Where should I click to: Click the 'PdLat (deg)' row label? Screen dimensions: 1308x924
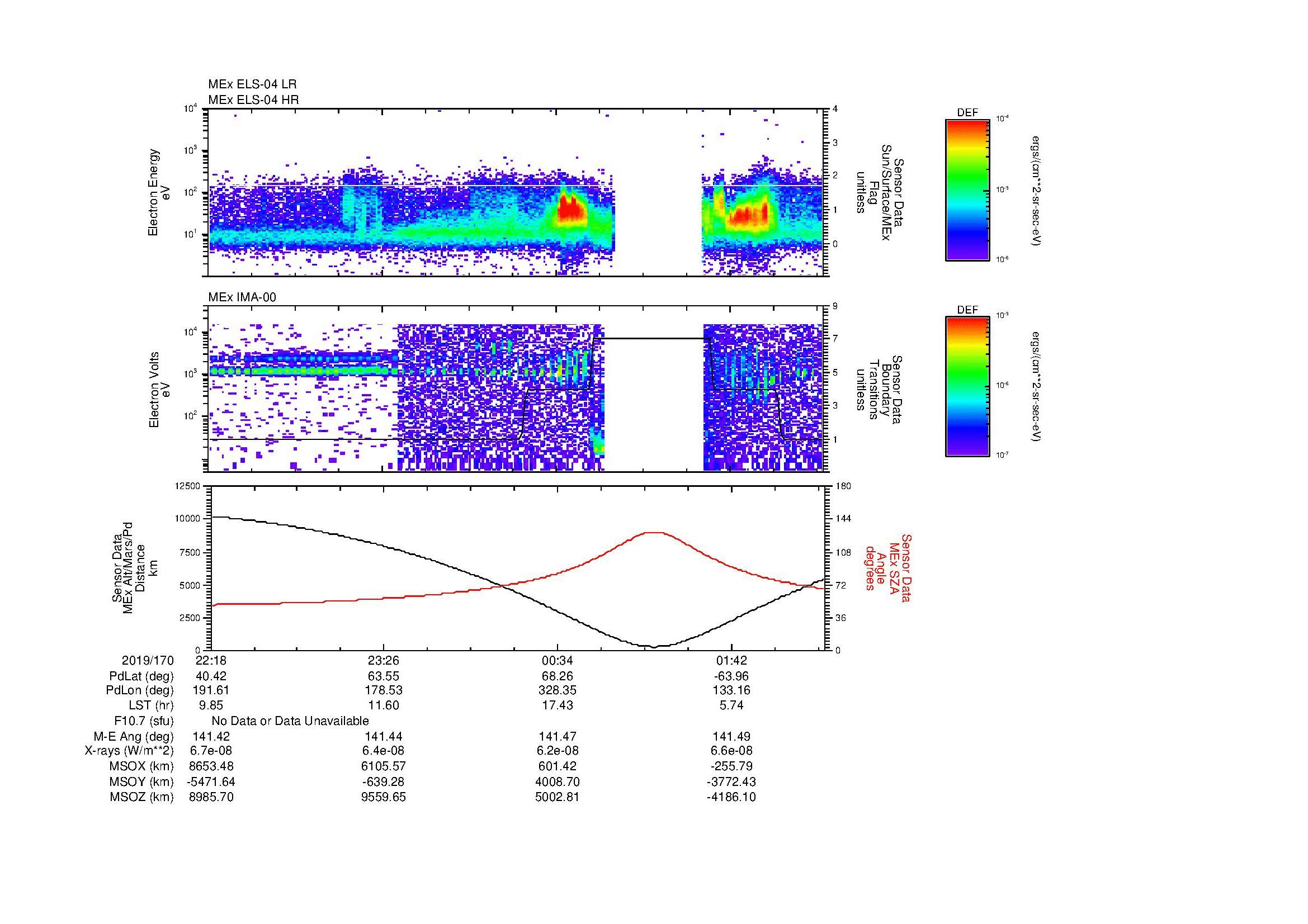[x=141, y=676]
